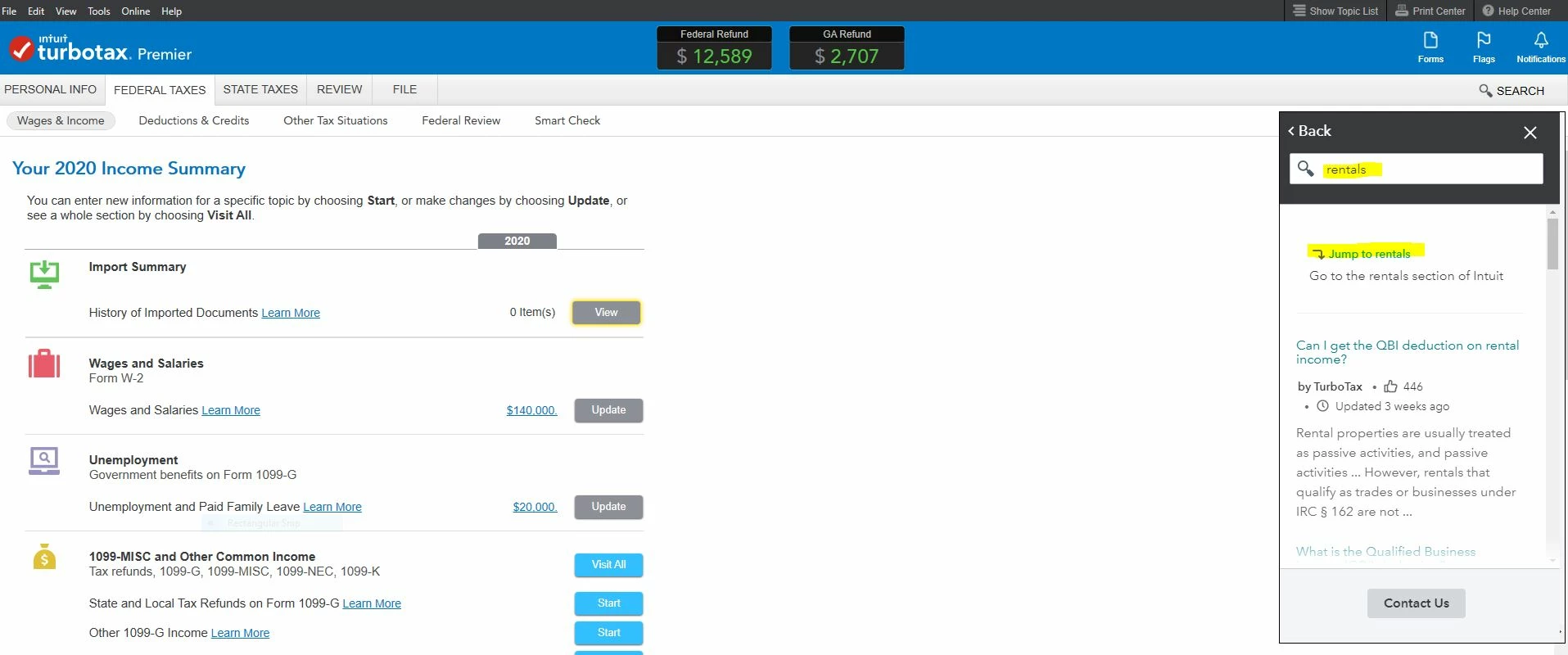Image resolution: width=1568 pixels, height=655 pixels.
Task: Switch to PERSONAL INFO tab
Action: [51, 89]
